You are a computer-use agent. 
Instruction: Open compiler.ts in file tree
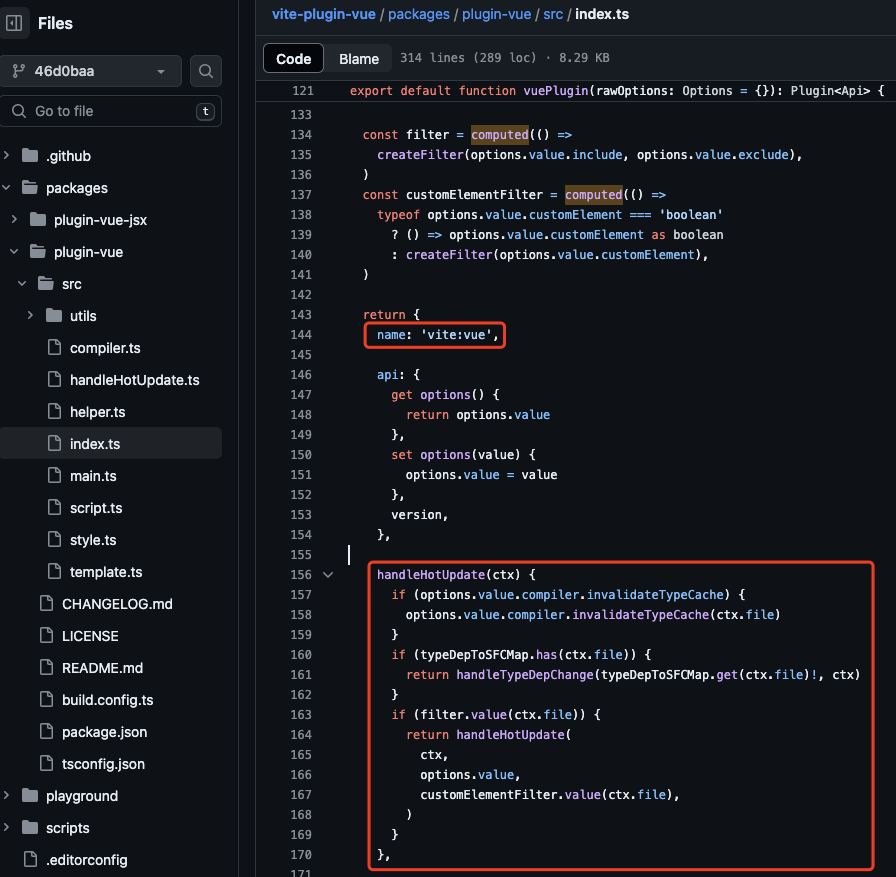coord(105,348)
